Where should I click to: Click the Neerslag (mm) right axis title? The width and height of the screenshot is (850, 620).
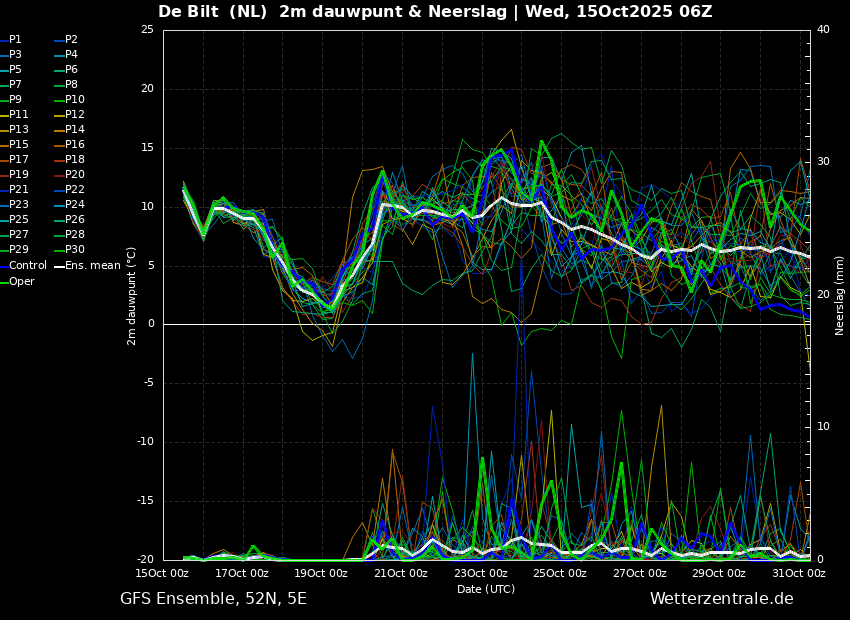click(839, 295)
